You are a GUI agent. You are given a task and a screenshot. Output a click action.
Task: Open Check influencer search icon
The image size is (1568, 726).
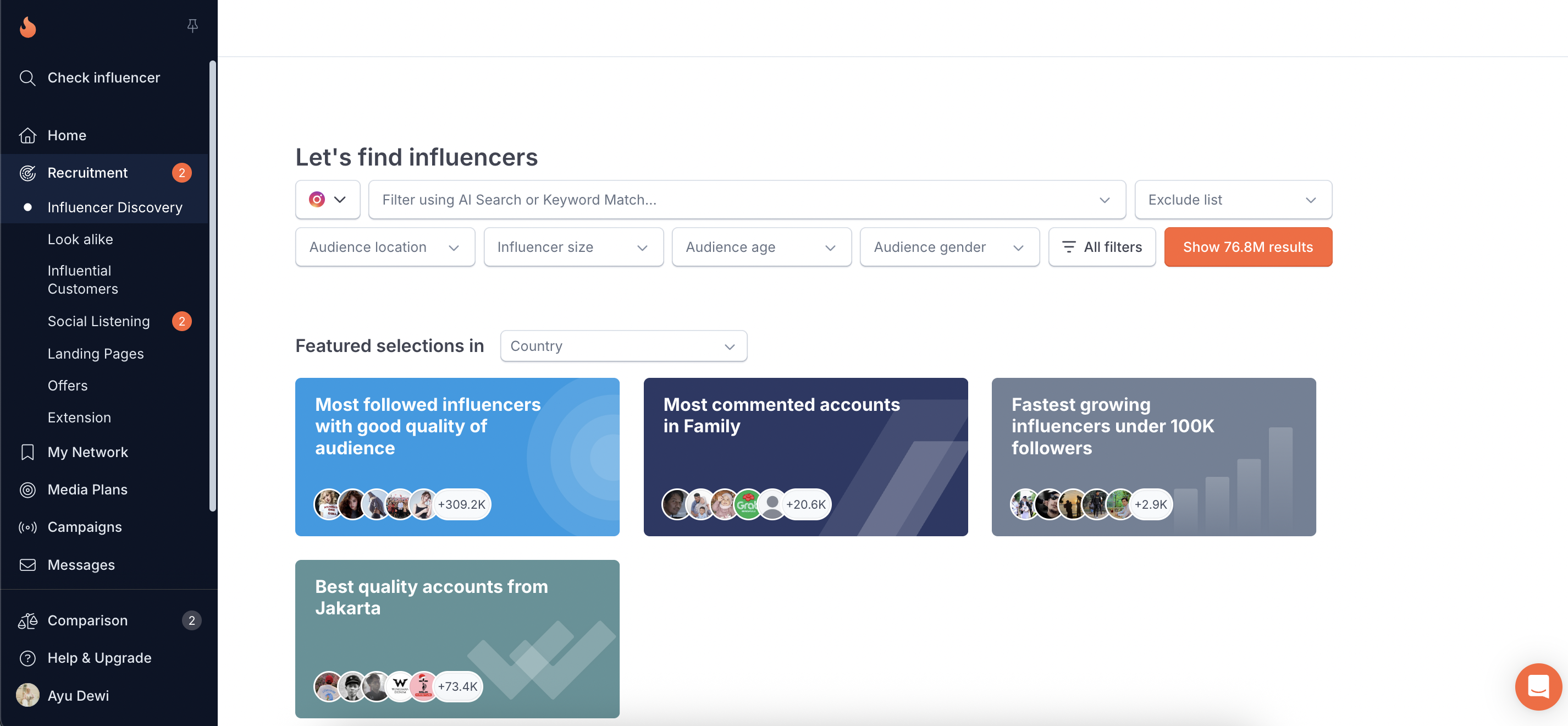pos(27,78)
